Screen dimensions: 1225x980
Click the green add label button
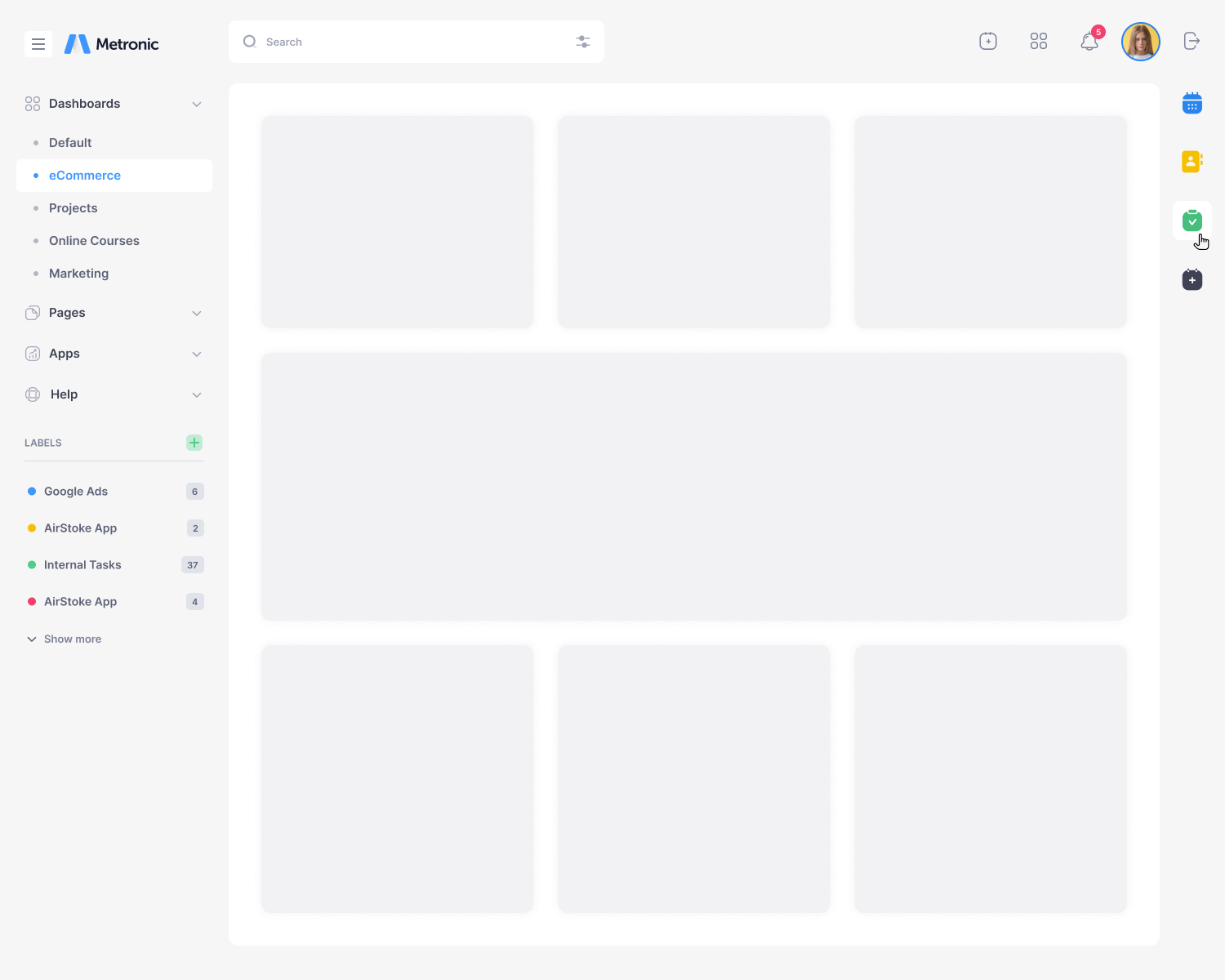(194, 443)
